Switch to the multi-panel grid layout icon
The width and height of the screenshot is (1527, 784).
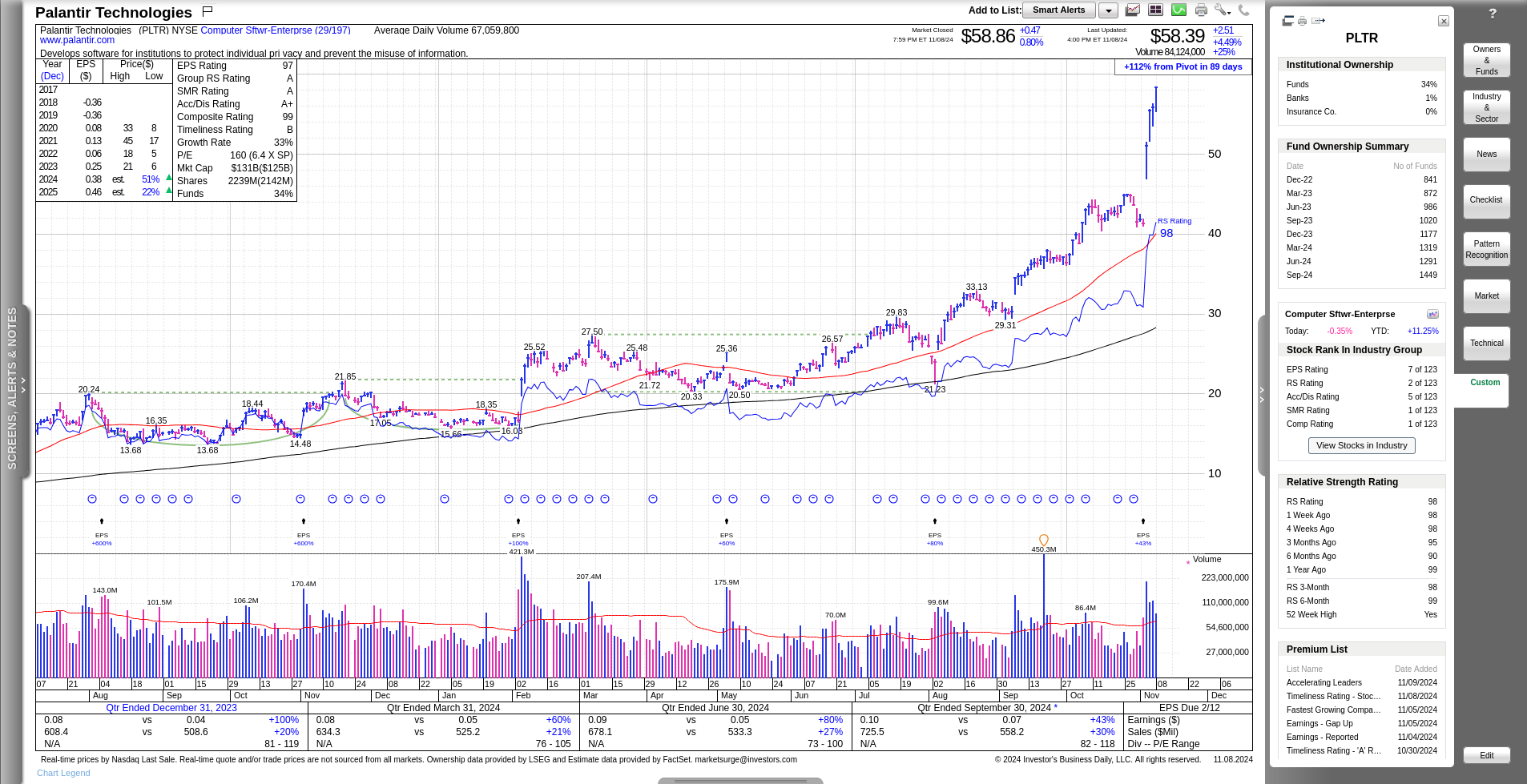tap(1155, 10)
